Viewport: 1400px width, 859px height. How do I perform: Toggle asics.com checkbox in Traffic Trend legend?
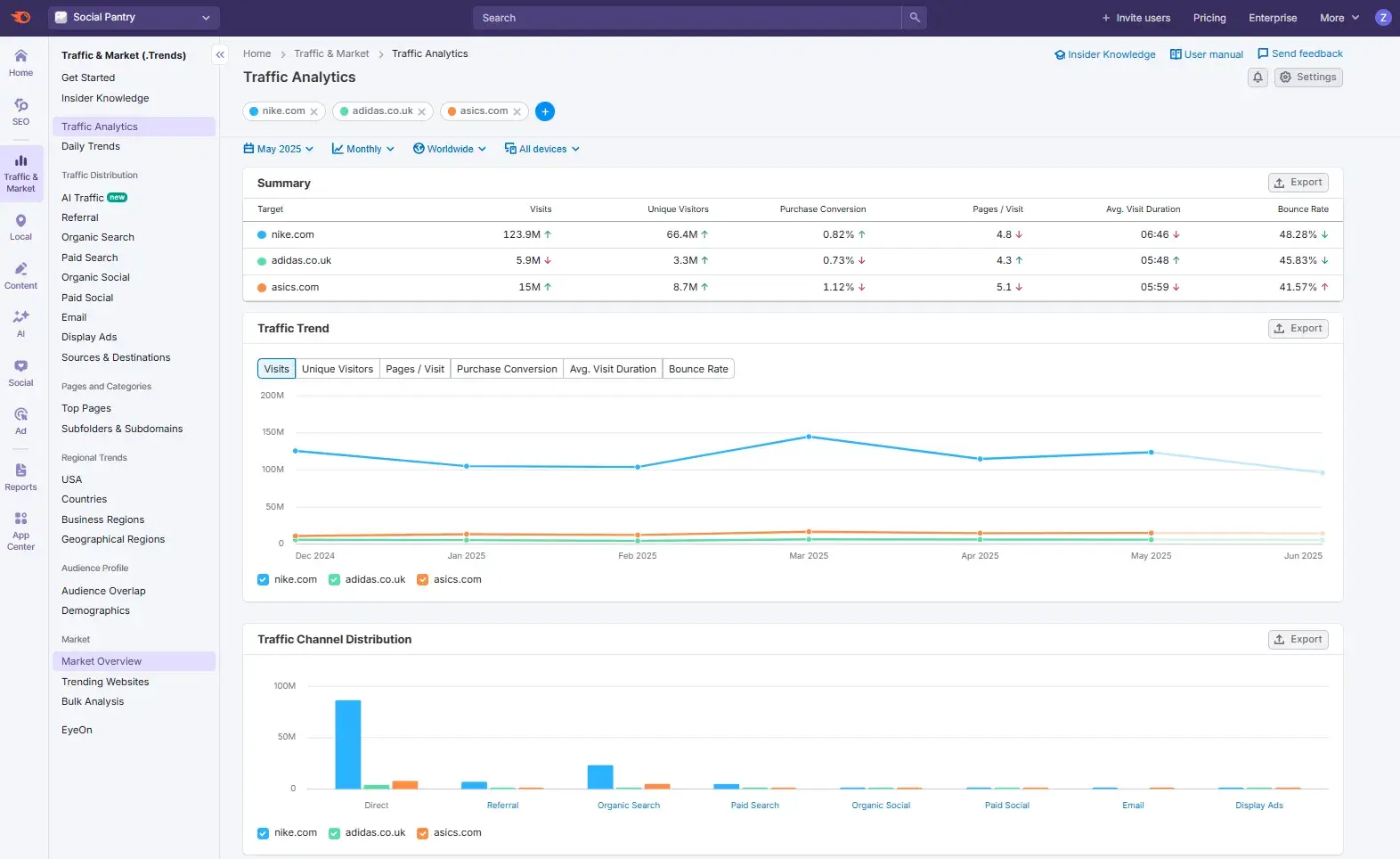[x=422, y=580]
